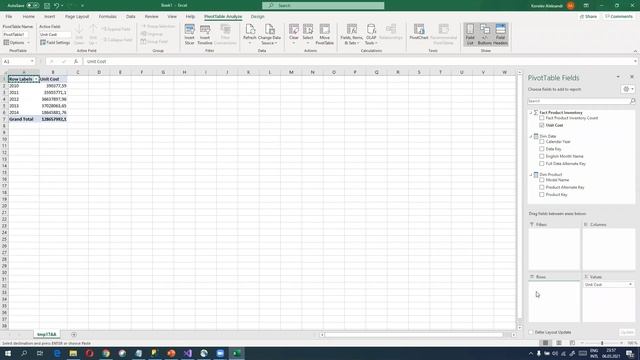
Task: Check the Calendar Year field
Action: tap(542, 142)
